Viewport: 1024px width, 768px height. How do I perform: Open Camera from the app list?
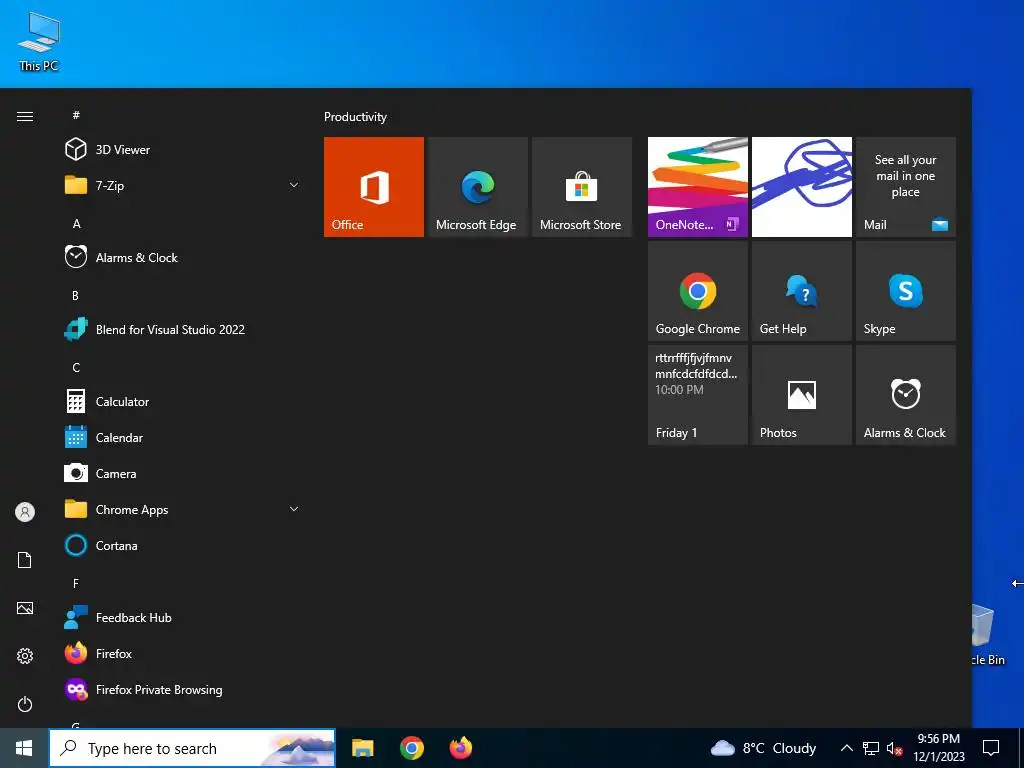click(182, 473)
